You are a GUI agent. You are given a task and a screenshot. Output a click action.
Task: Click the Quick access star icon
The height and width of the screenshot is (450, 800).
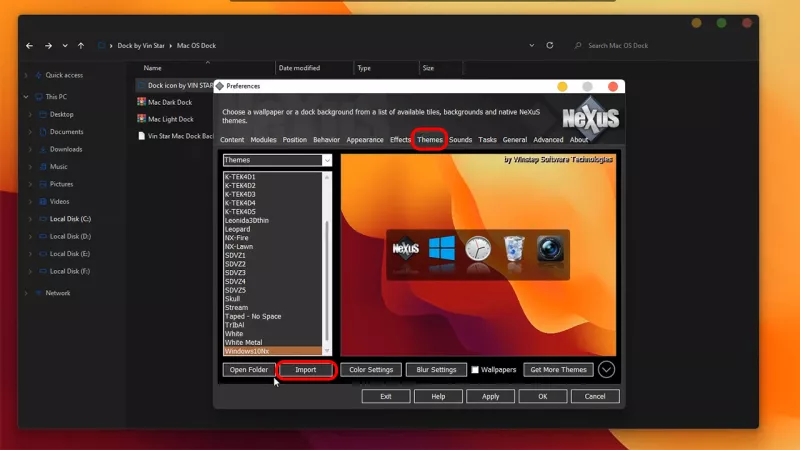pos(39,75)
